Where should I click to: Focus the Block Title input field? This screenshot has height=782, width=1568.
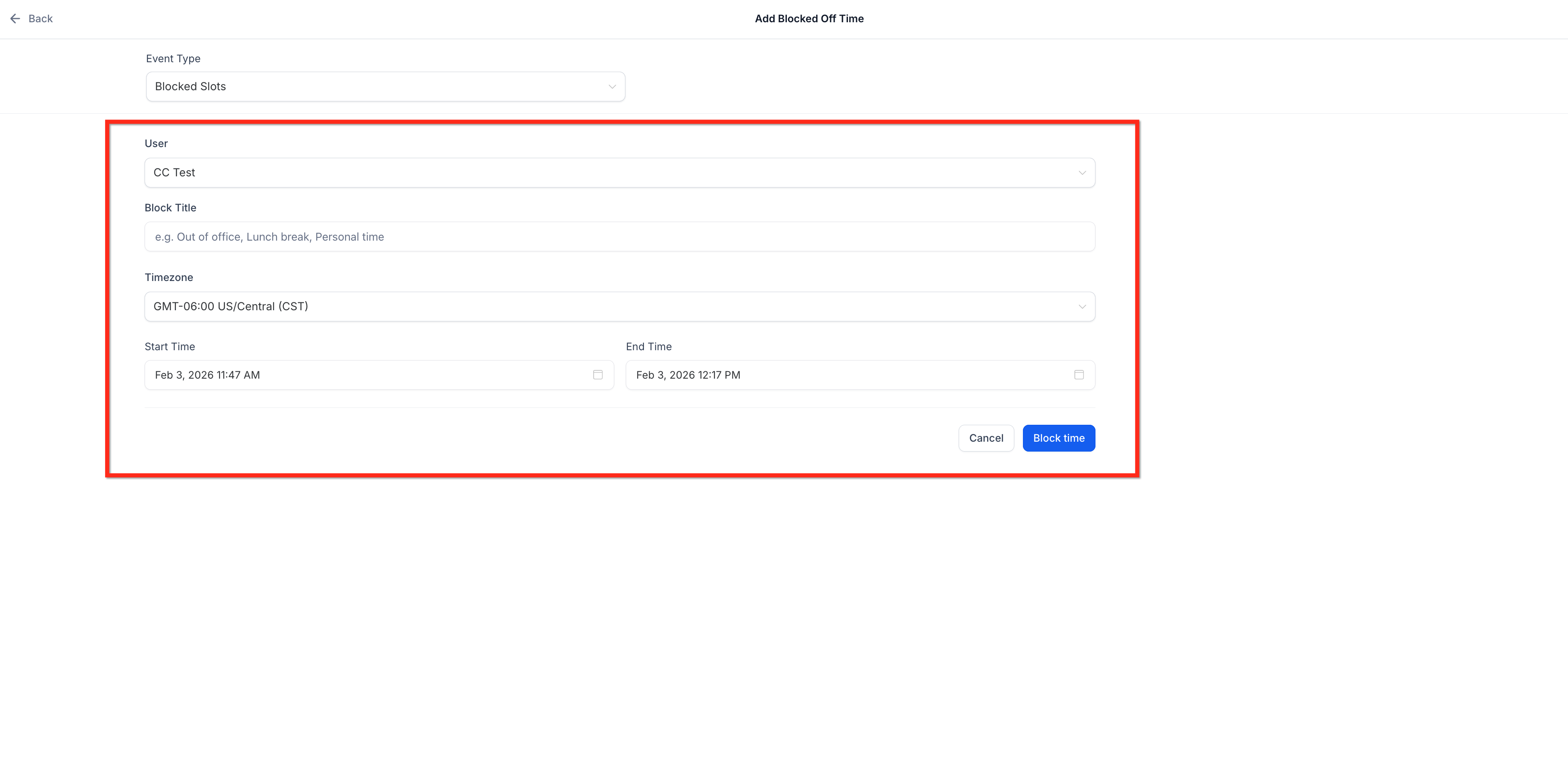click(618, 237)
